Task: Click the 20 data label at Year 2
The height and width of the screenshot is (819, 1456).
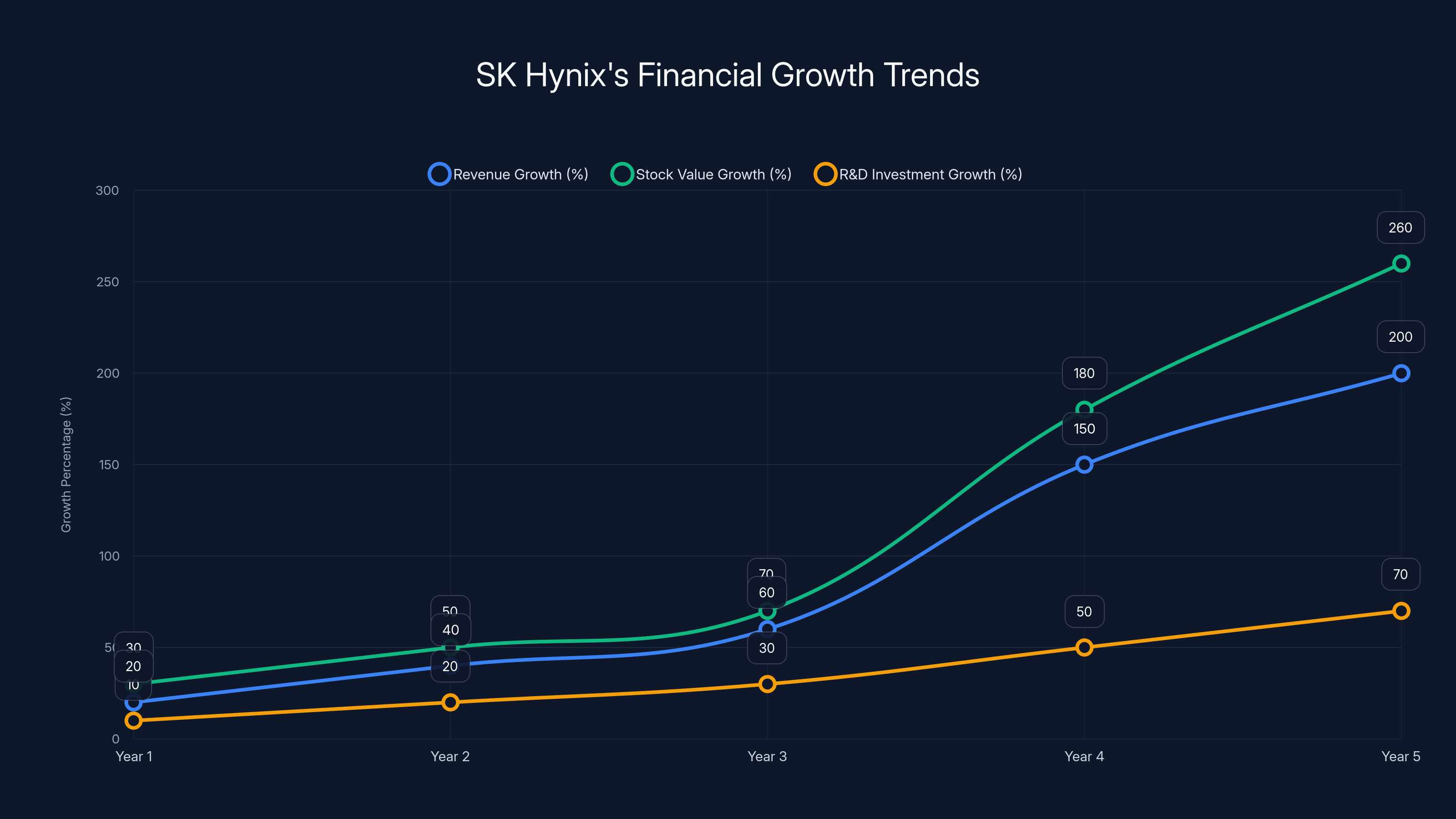Action: pos(450,666)
